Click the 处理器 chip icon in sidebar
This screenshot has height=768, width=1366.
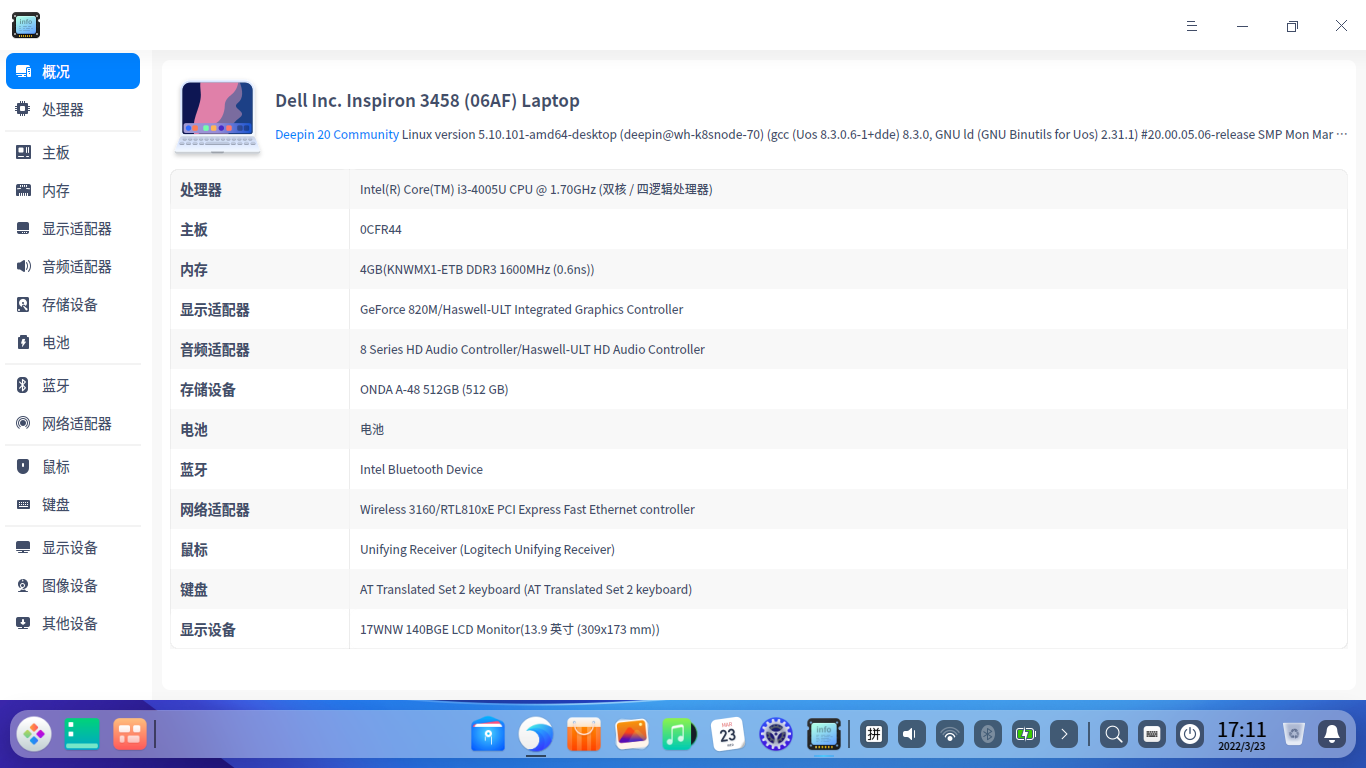[x=23, y=109]
